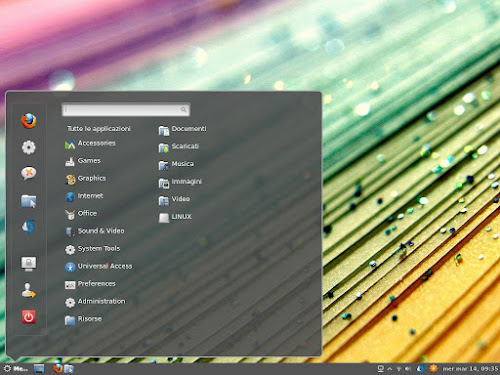
Task: Open the Risorse places category
Action: pos(83,319)
